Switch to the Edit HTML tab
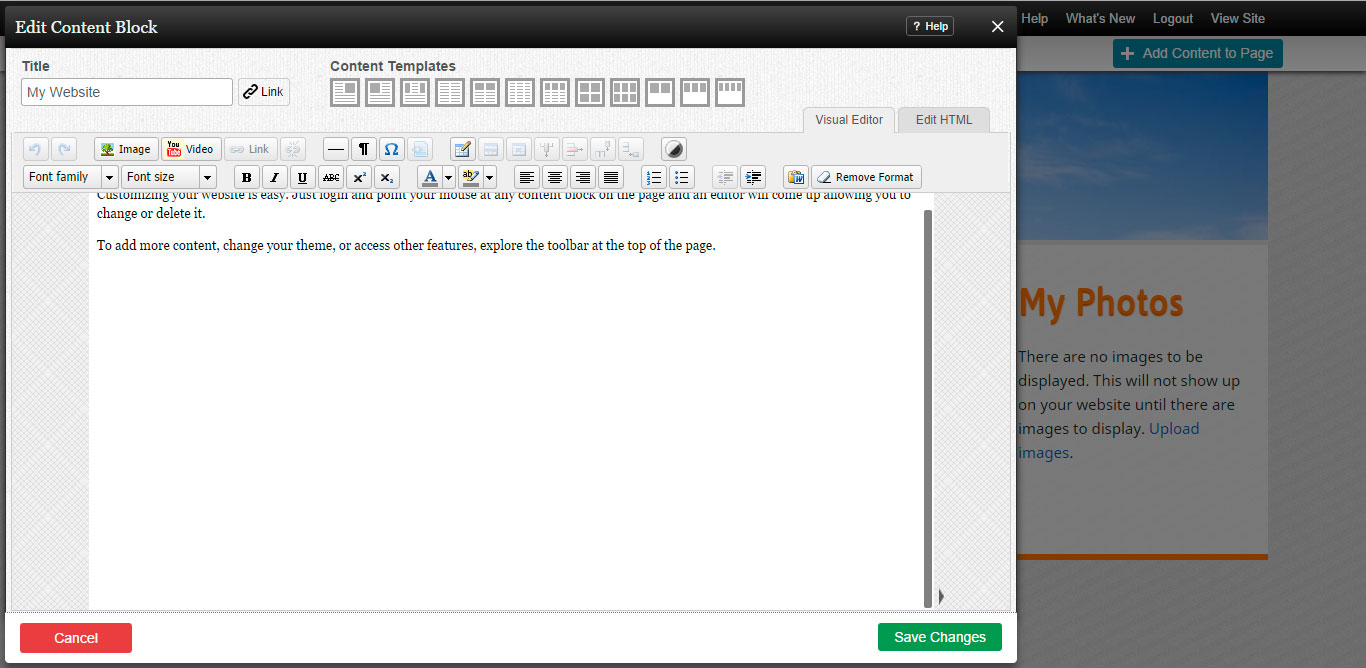This screenshot has width=1366, height=668. click(x=943, y=120)
